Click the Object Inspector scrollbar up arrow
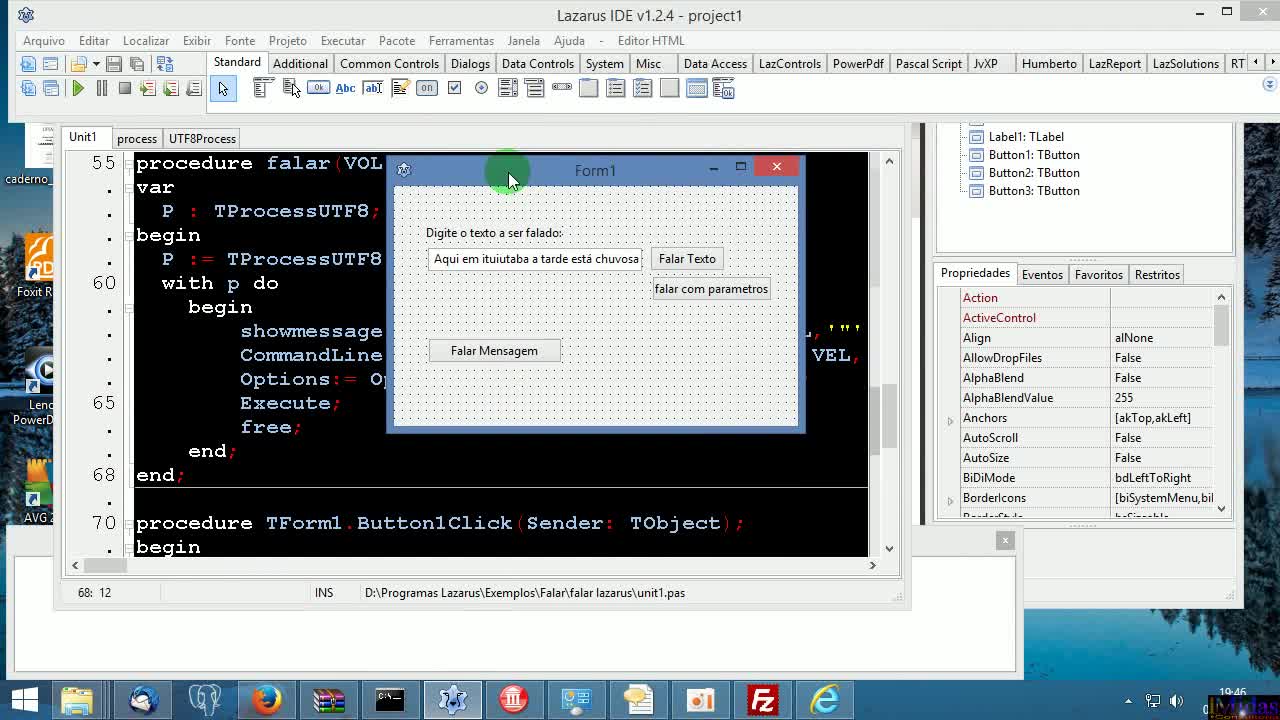This screenshot has width=1280, height=720. pyautogui.click(x=1221, y=297)
